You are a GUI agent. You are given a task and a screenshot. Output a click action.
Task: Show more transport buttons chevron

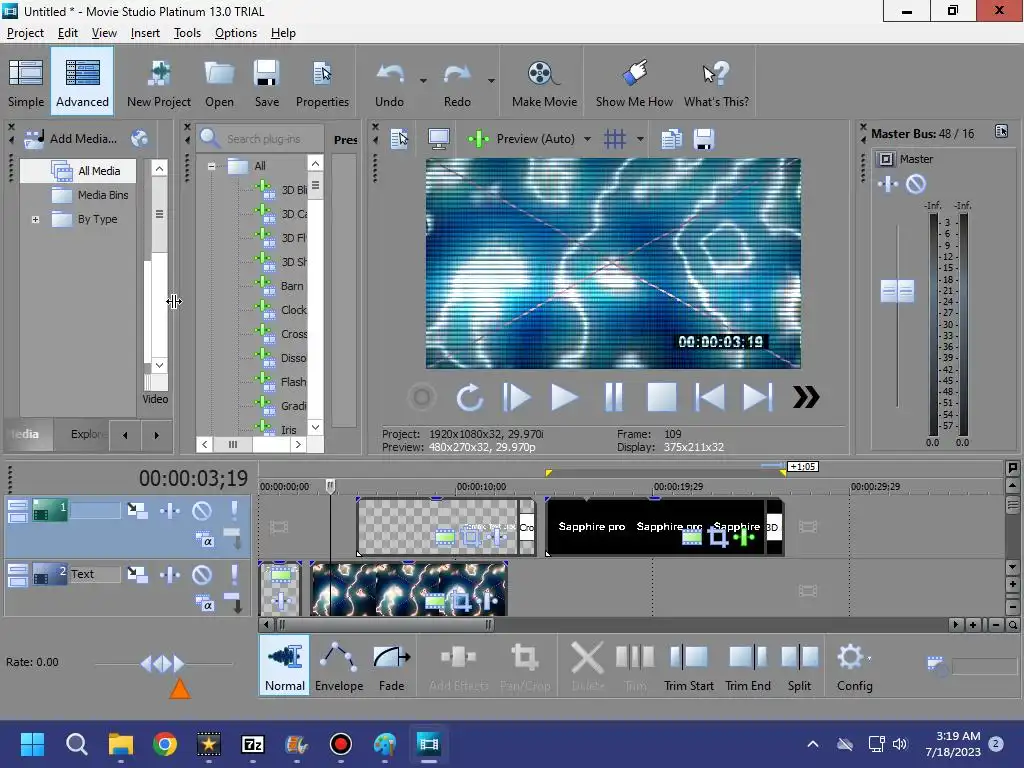(806, 397)
